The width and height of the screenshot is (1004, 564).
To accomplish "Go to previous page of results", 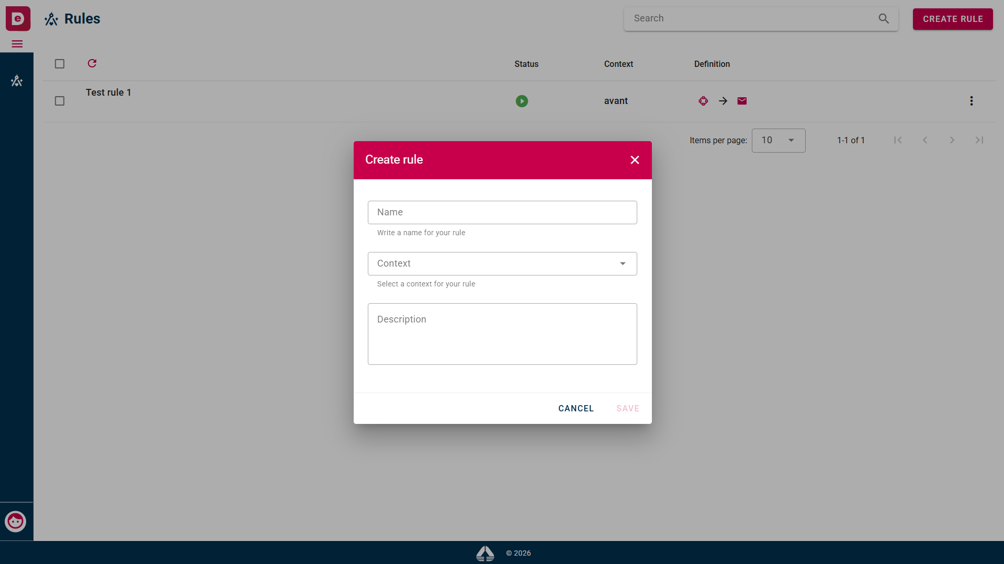I will [925, 140].
